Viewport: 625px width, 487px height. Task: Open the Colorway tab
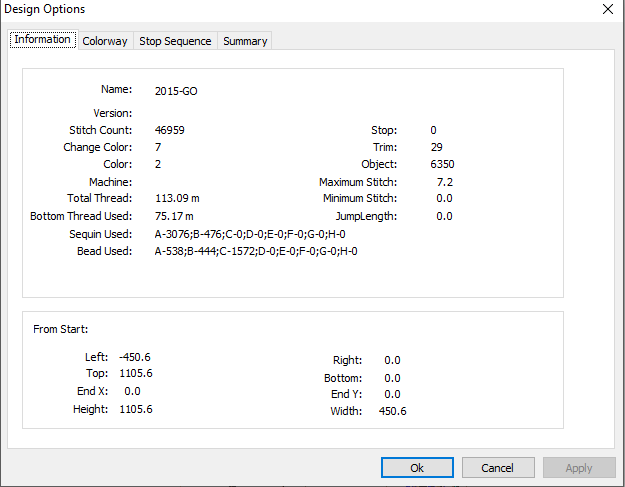pos(105,41)
